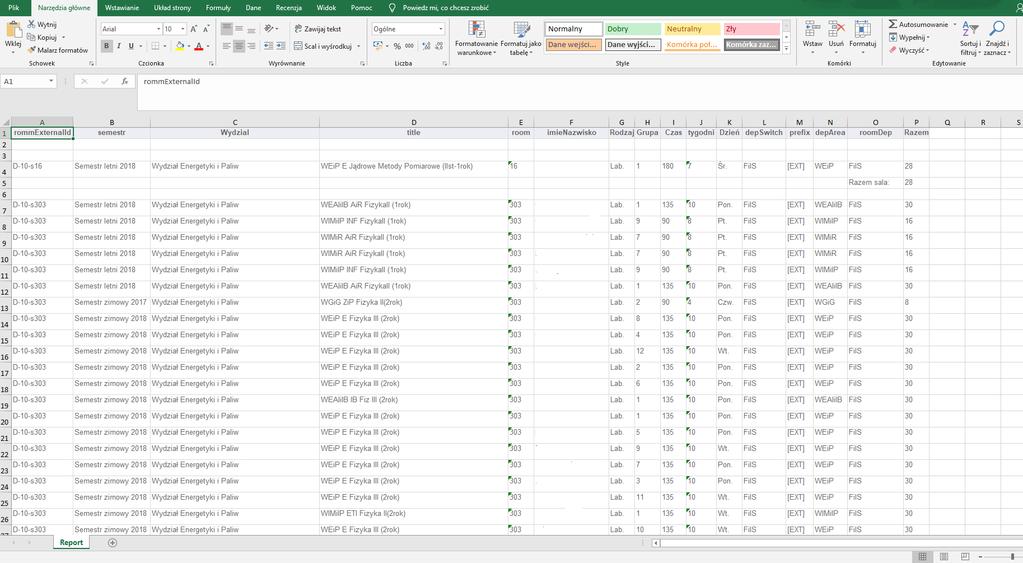The image size is (1023, 563).
Task: Click the text orientation icon
Action: [x=269, y=29]
